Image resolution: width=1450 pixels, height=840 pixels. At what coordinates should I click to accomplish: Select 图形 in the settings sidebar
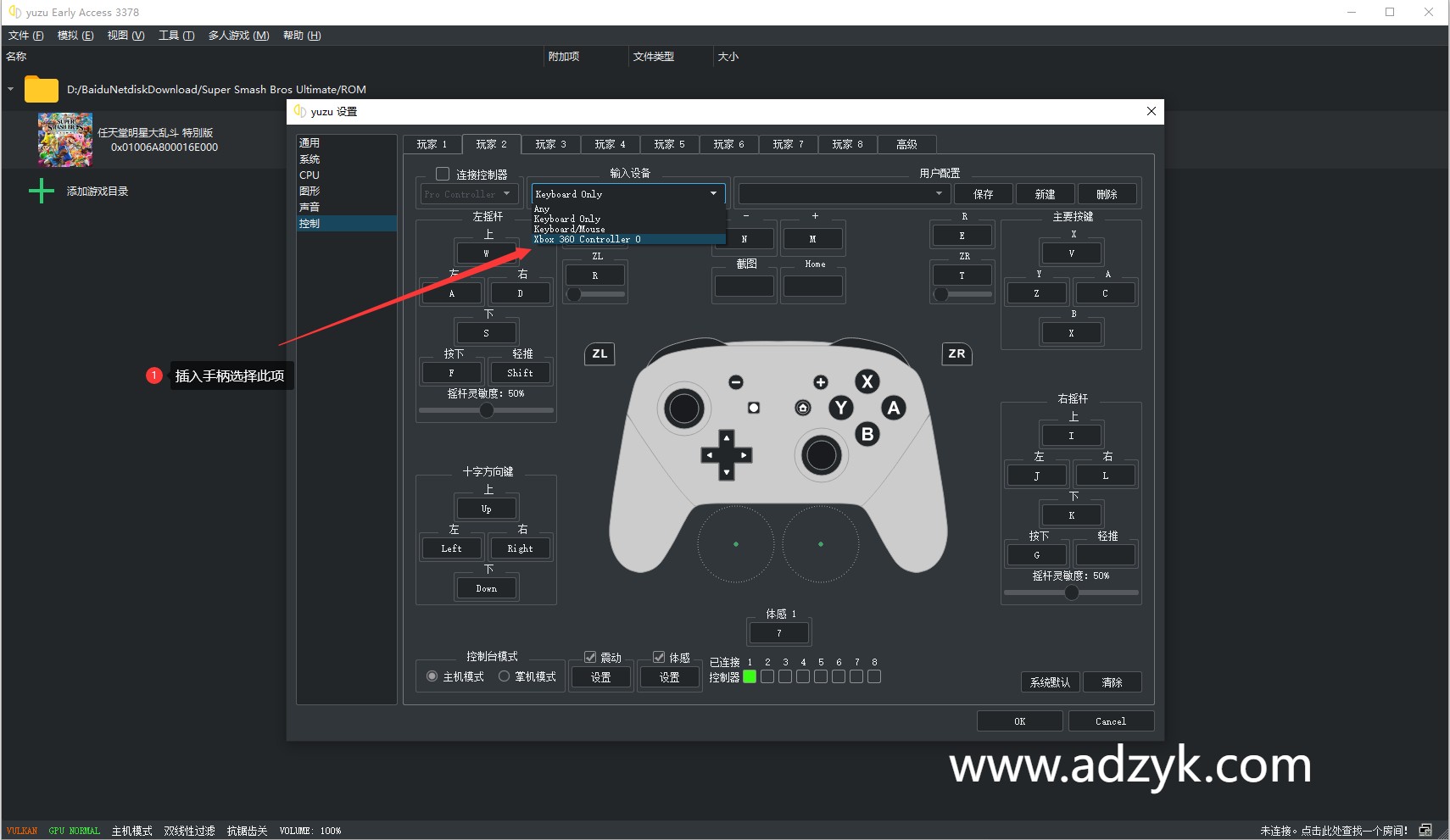(346, 191)
